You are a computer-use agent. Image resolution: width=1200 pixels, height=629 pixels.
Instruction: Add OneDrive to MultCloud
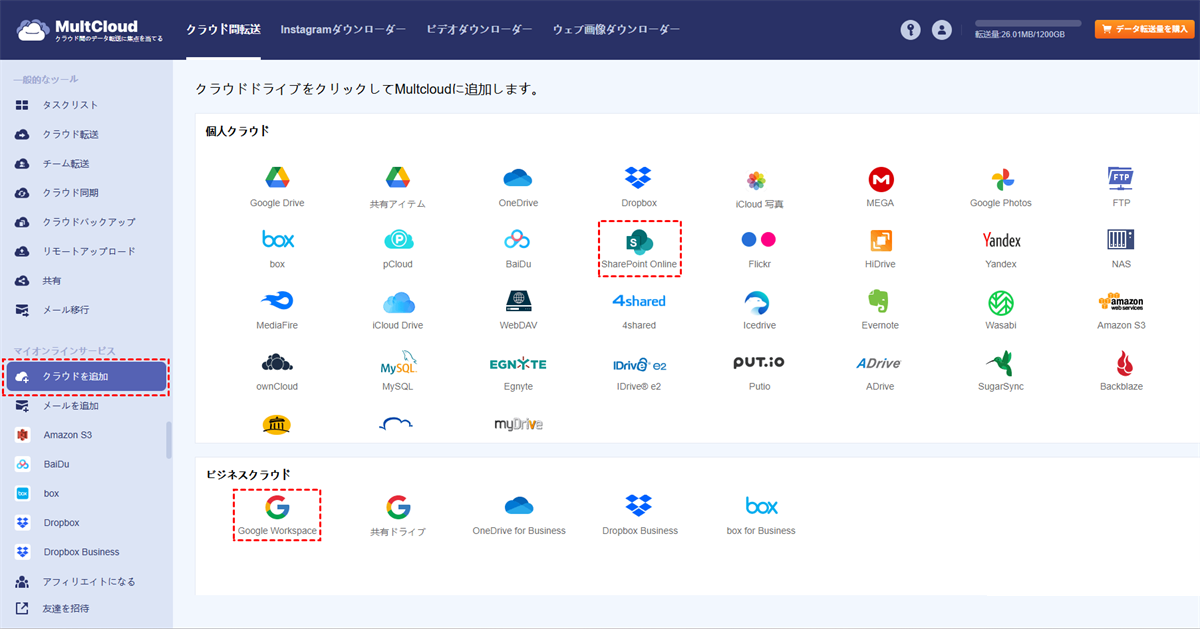point(518,180)
